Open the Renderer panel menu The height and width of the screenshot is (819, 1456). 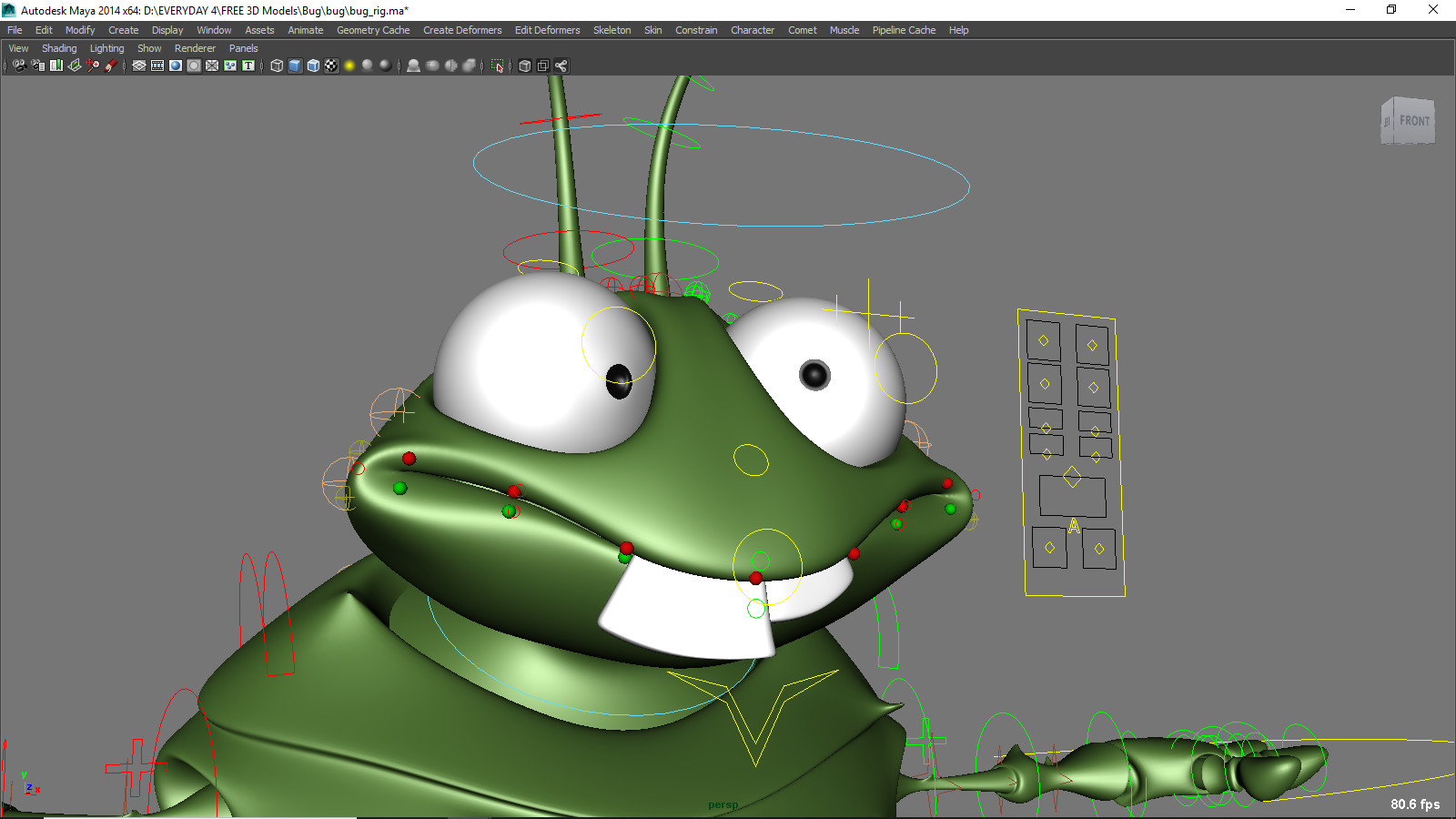(195, 48)
